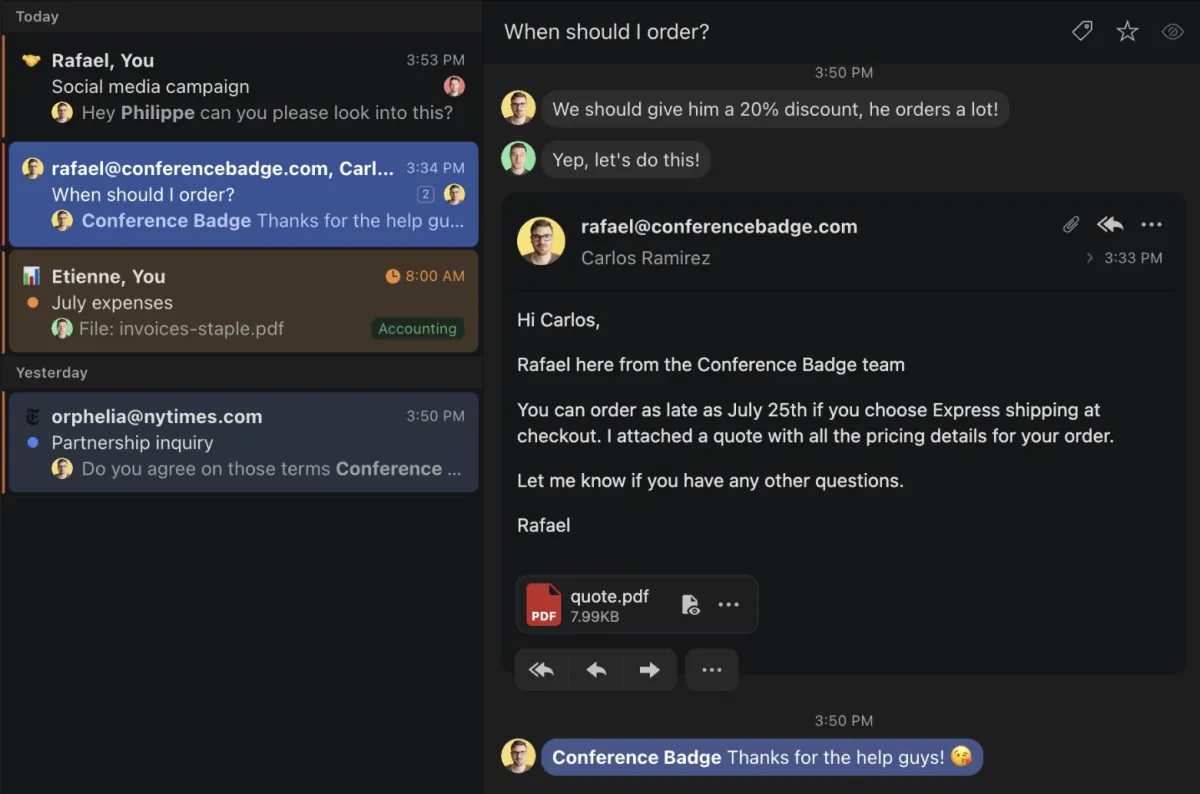
Task: Star the 'When should I order?' conversation
Action: [1127, 32]
